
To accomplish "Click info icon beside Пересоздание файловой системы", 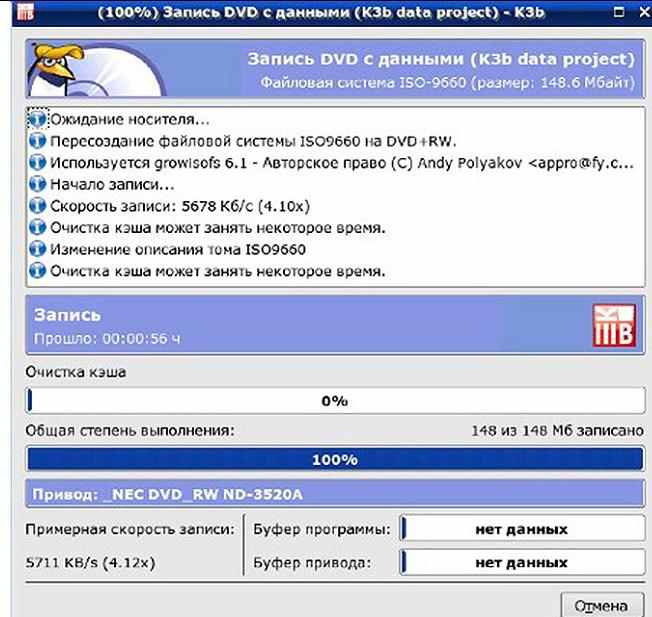I will click(x=37, y=141).
